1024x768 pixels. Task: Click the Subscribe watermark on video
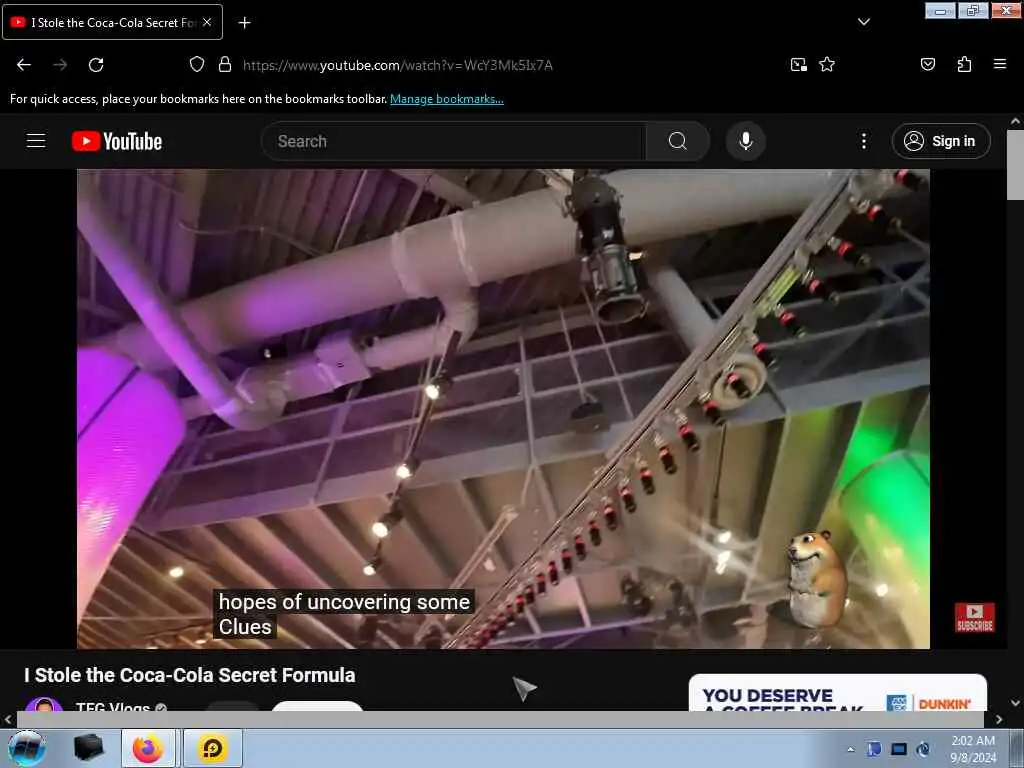coord(974,617)
